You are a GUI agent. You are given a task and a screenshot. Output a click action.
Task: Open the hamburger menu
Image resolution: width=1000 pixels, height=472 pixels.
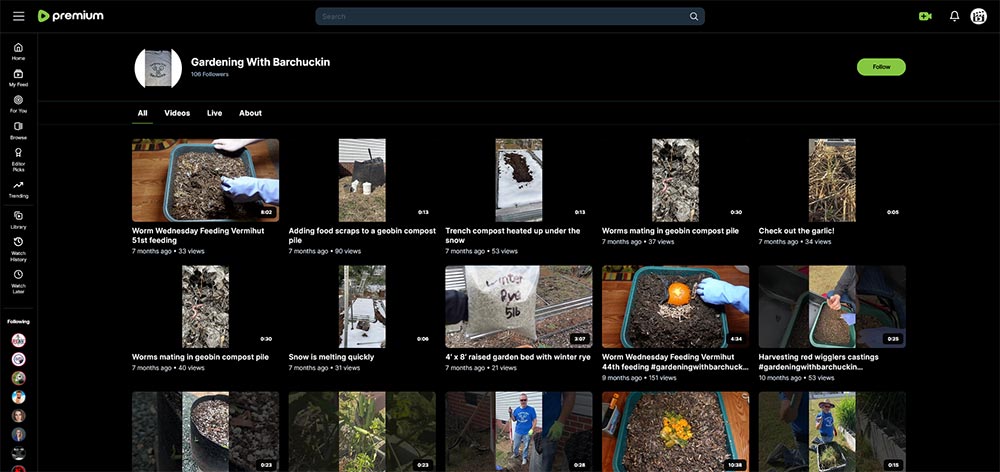click(x=18, y=16)
